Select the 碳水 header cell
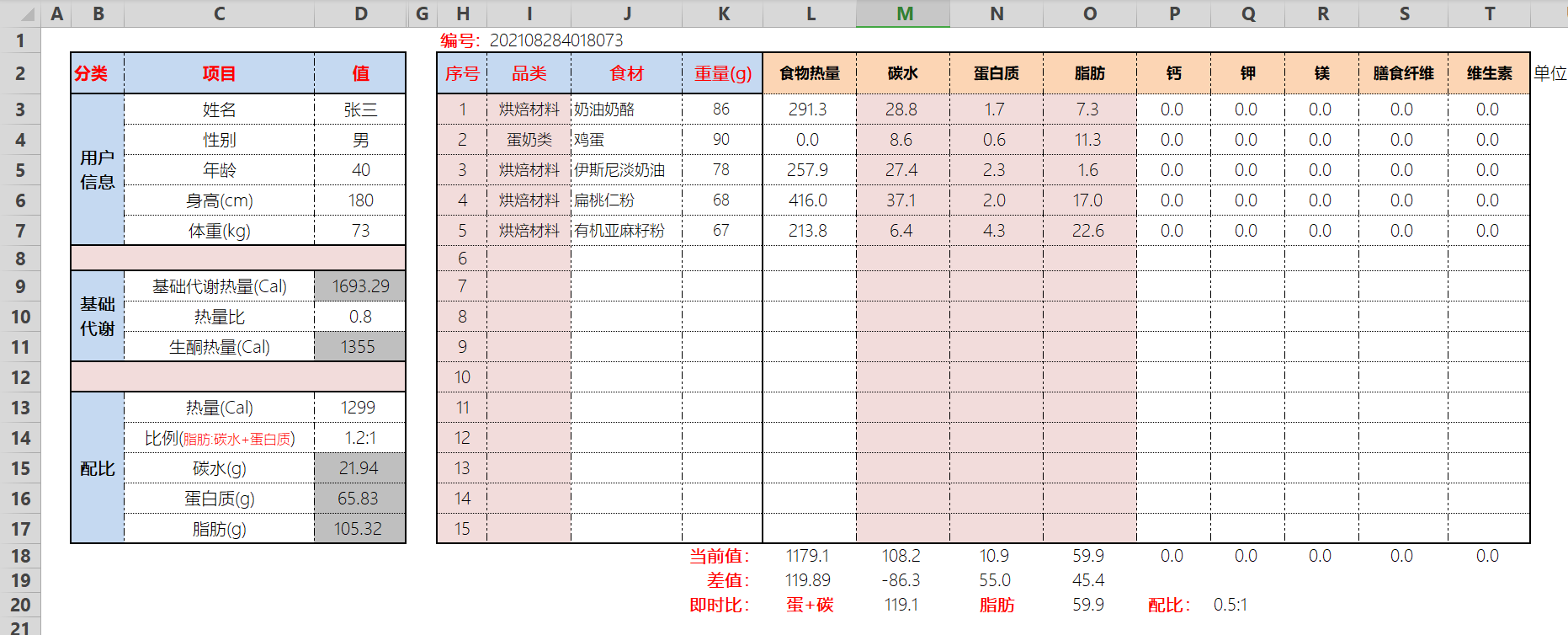Viewport: 1568px width, 635px height. pyautogui.click(x=903, y=73)
